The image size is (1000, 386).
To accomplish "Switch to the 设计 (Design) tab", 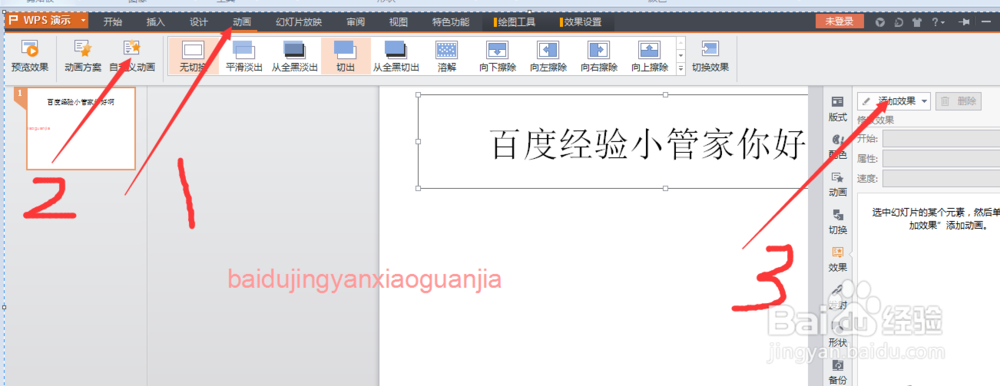I will click(x=199, y=22).
